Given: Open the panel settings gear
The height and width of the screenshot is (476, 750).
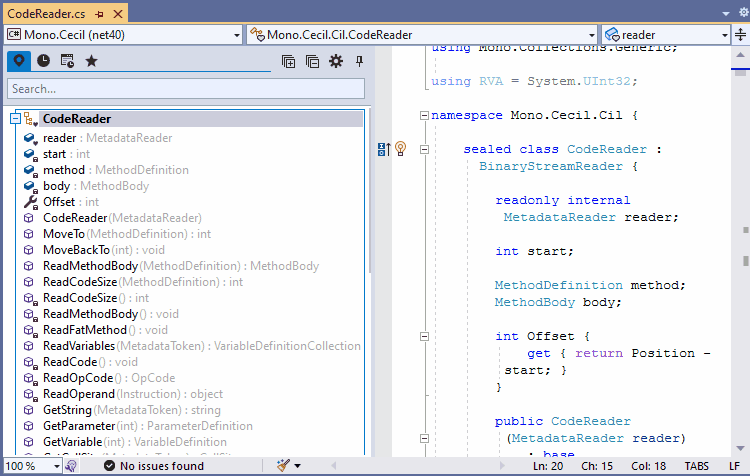Looking at the screenshot, I should pos(336,61).
